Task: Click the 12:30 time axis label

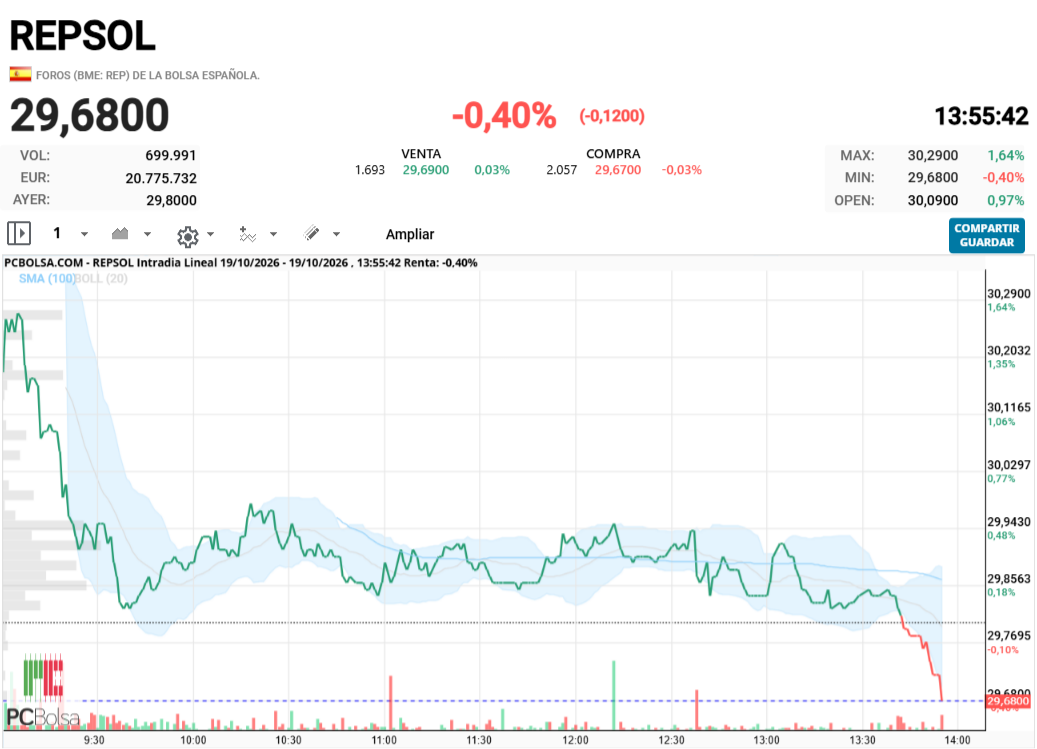Action: click(x=671, y=740)
